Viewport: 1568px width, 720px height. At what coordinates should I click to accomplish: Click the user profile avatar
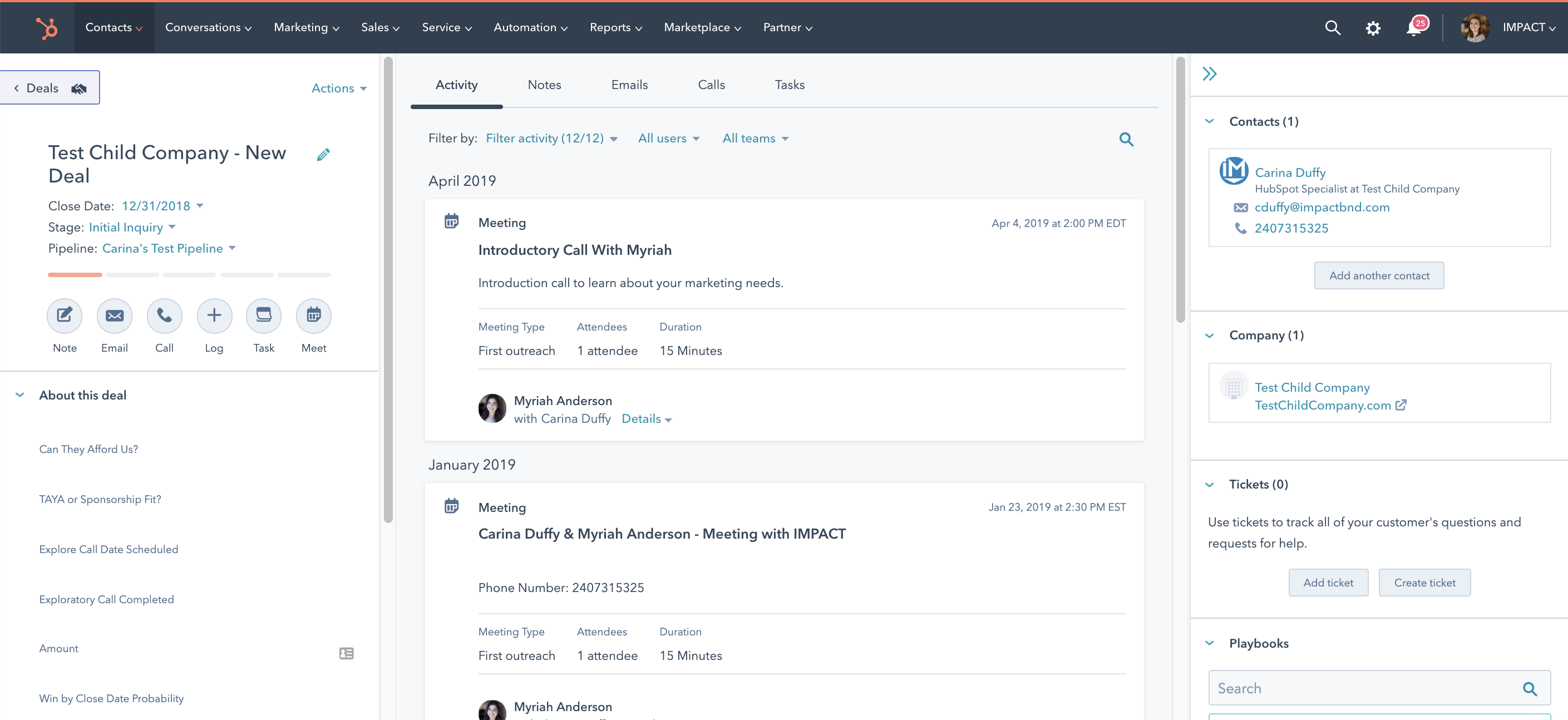(1475, 28)
